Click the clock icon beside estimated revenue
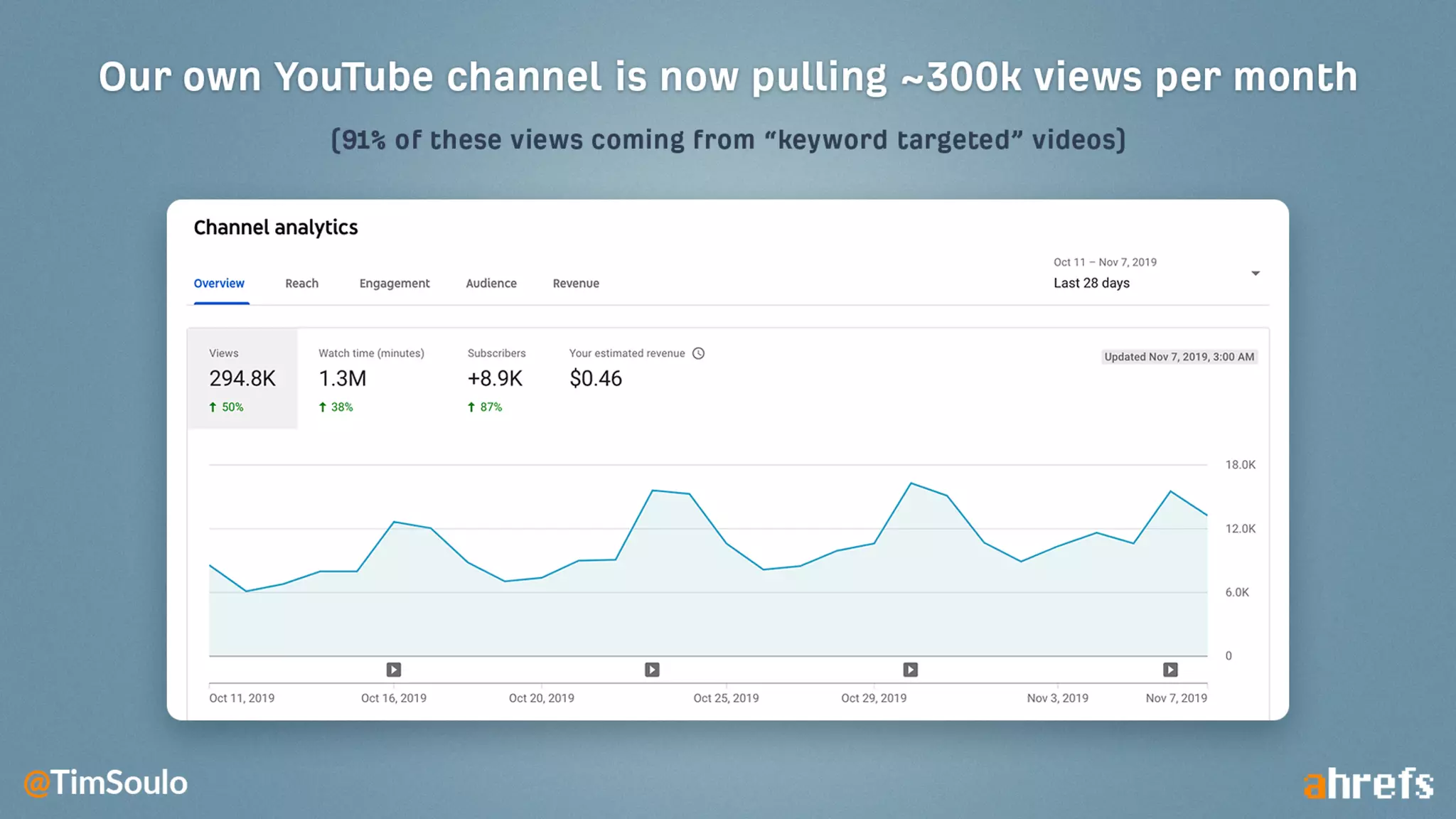1456x819 pixels. click(x=698, y=353)
